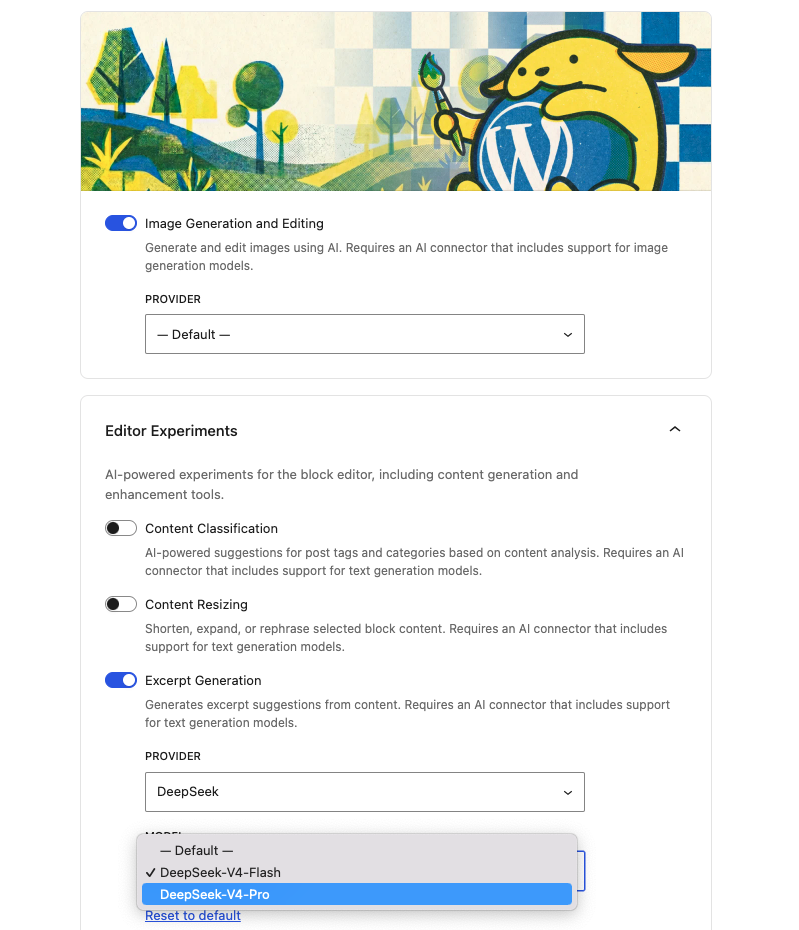Image resolution: width=799 pixels, height=930 pixels.
Task: Open the Excerpt Generation DeepSeek provider select
Action: point(365,792)
